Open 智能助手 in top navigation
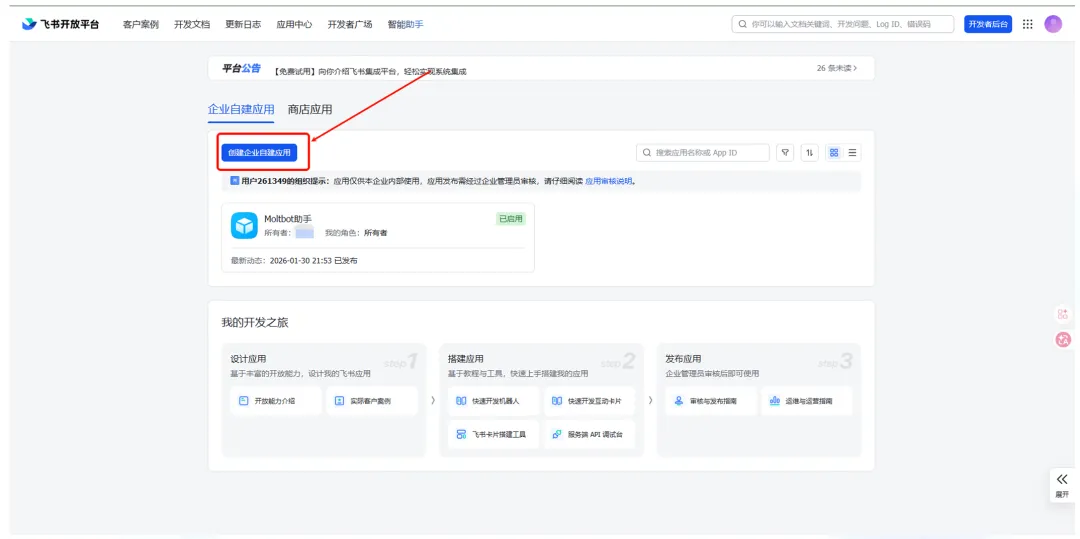 click(405, 24)
